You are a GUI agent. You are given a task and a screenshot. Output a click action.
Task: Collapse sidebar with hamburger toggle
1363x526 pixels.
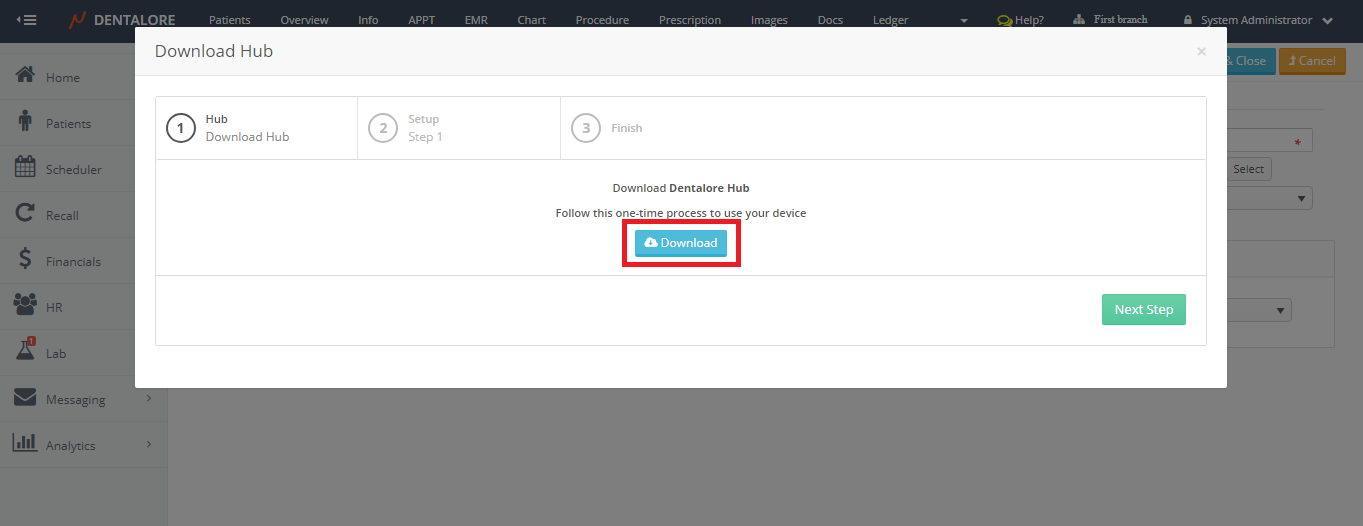[x=26, y=20]
